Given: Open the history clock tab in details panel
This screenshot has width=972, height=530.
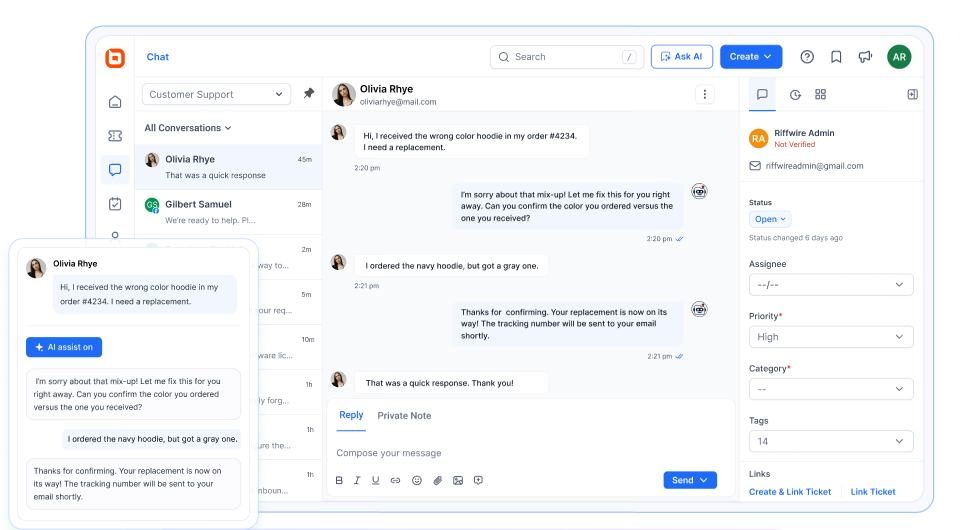Looking at the screenshot, I should point(795,94).
